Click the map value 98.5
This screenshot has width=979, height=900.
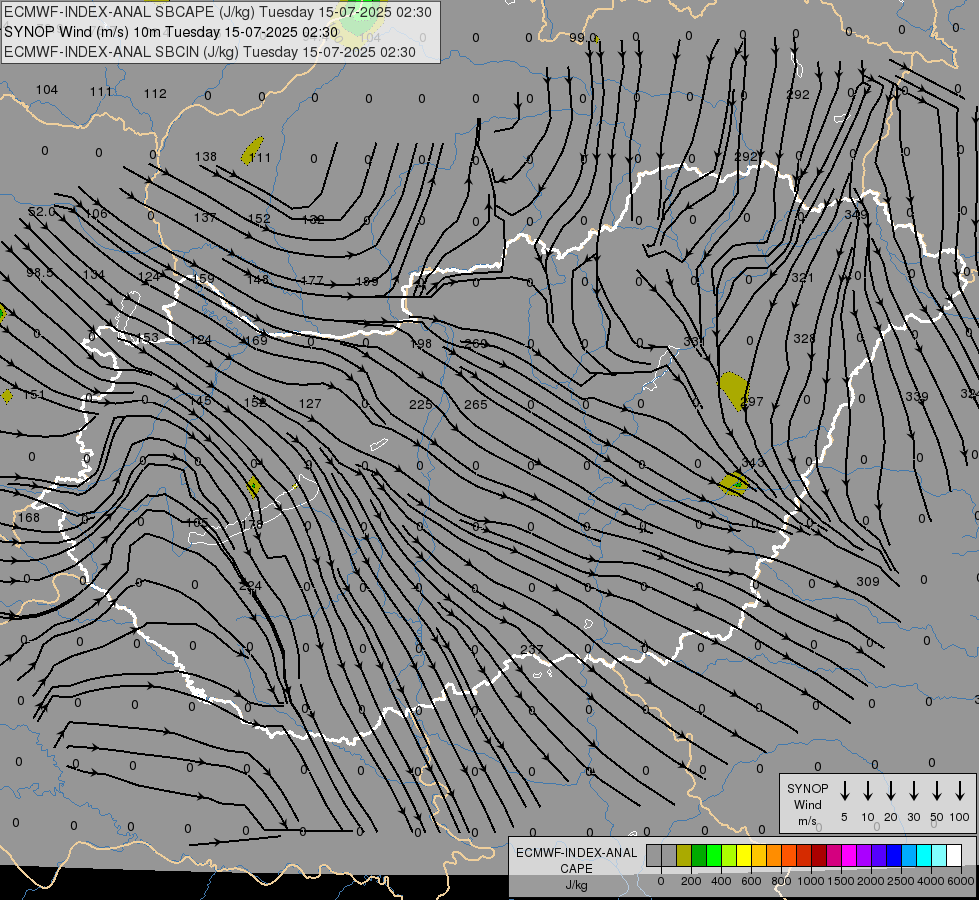click(x=40, y=272)
